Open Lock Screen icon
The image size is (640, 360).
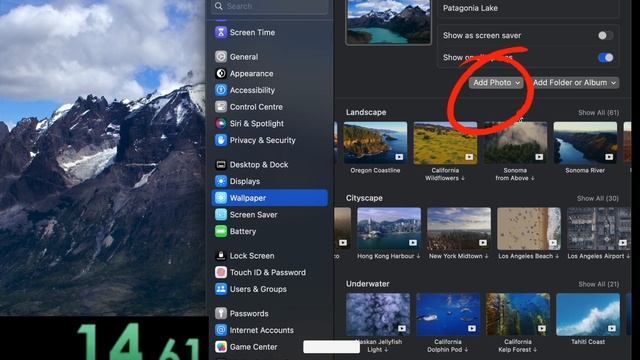pos(221,256)
